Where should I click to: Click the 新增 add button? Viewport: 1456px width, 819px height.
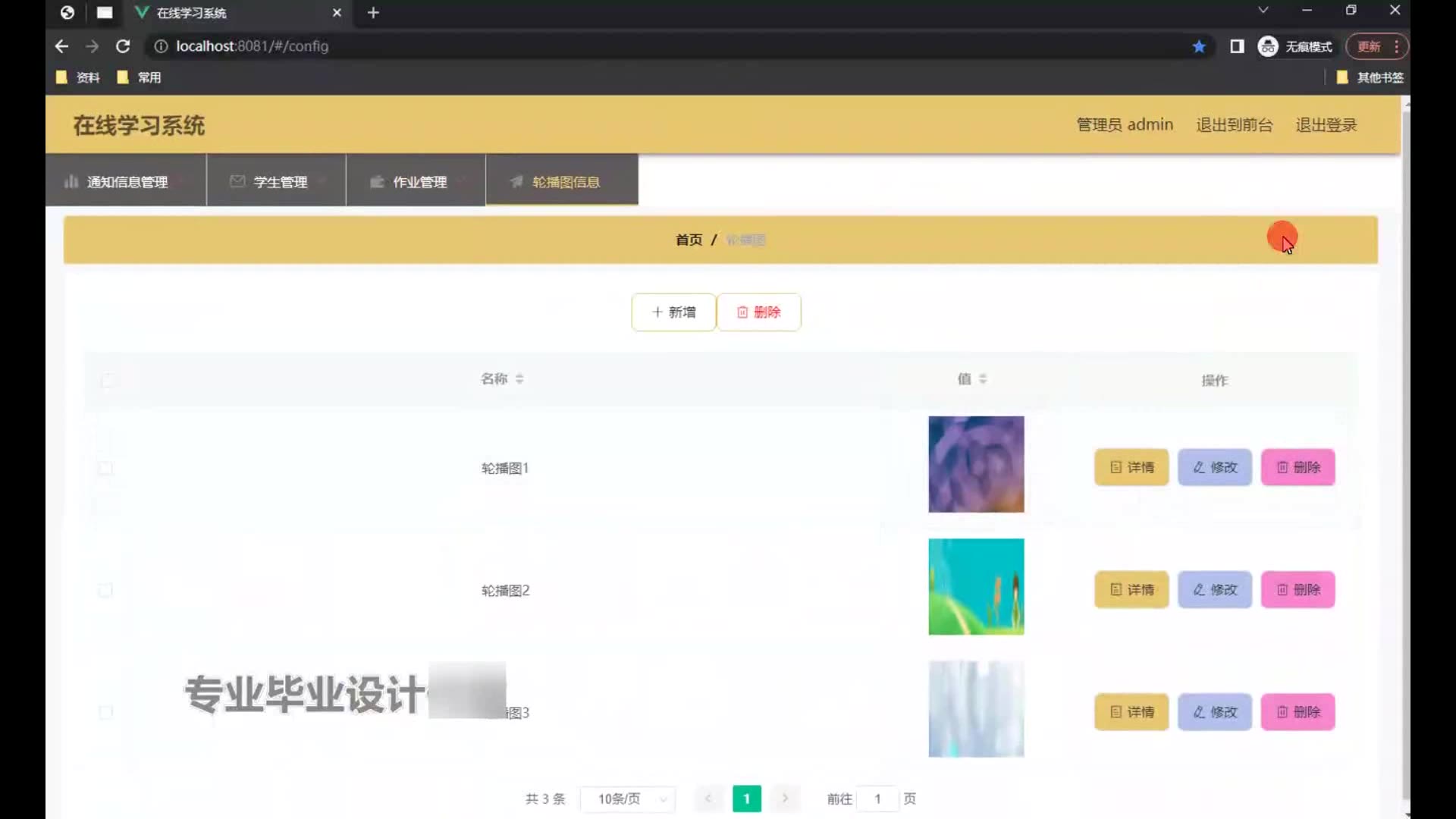673,312
